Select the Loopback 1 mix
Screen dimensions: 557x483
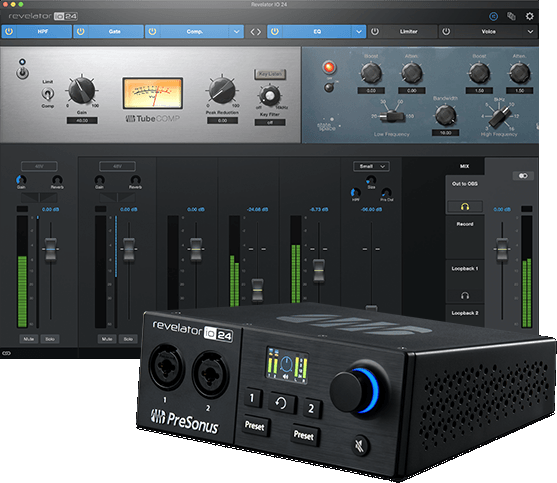[465, 269]
